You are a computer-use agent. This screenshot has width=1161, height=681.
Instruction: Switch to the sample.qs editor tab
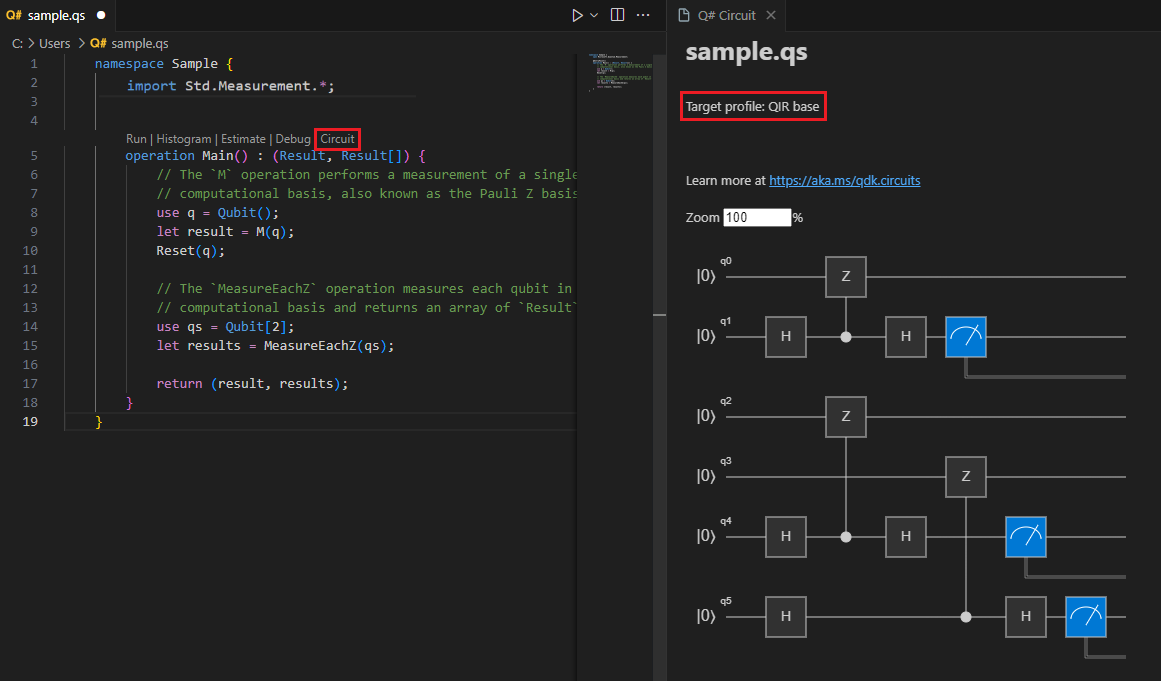pyautogui.click(x=56, y=15)
